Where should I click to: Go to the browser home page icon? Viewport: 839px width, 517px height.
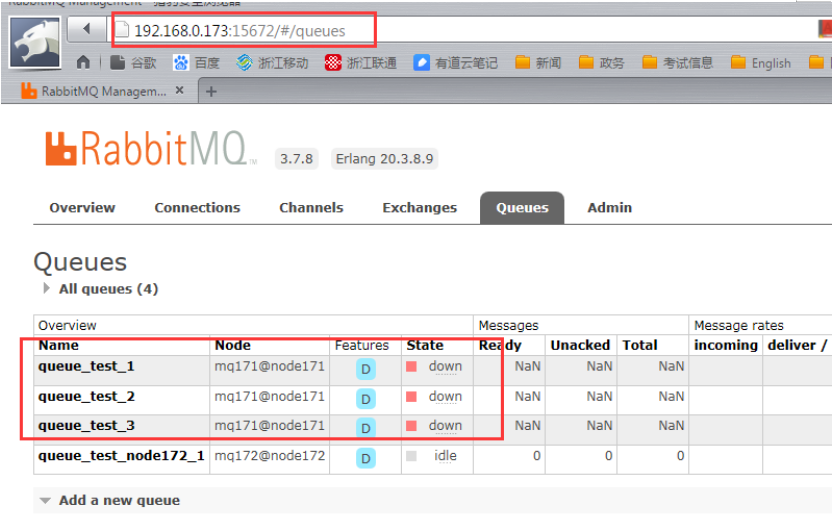tap(83, 63)
